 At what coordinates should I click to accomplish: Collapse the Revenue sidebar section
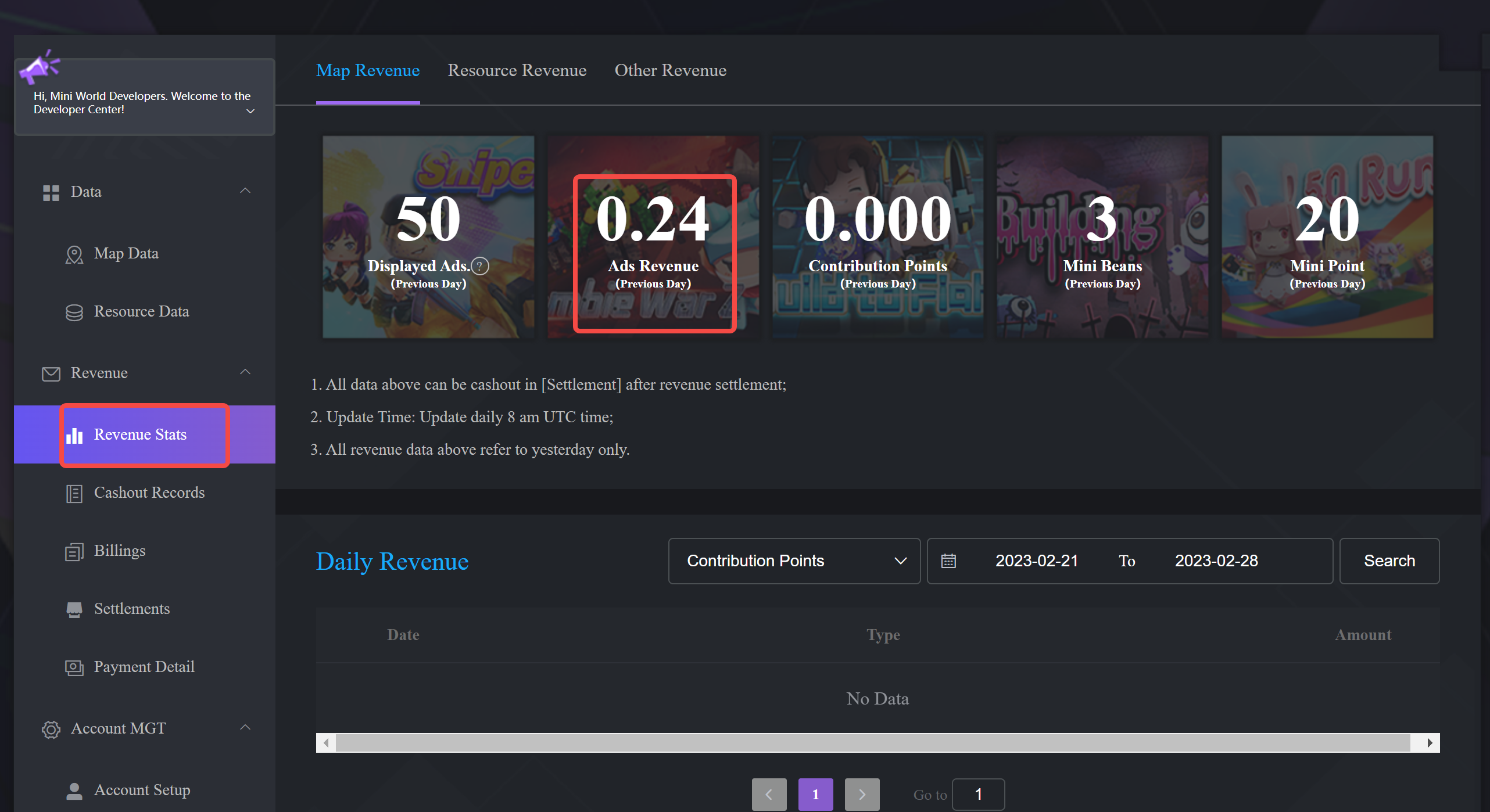pos(245,372)
